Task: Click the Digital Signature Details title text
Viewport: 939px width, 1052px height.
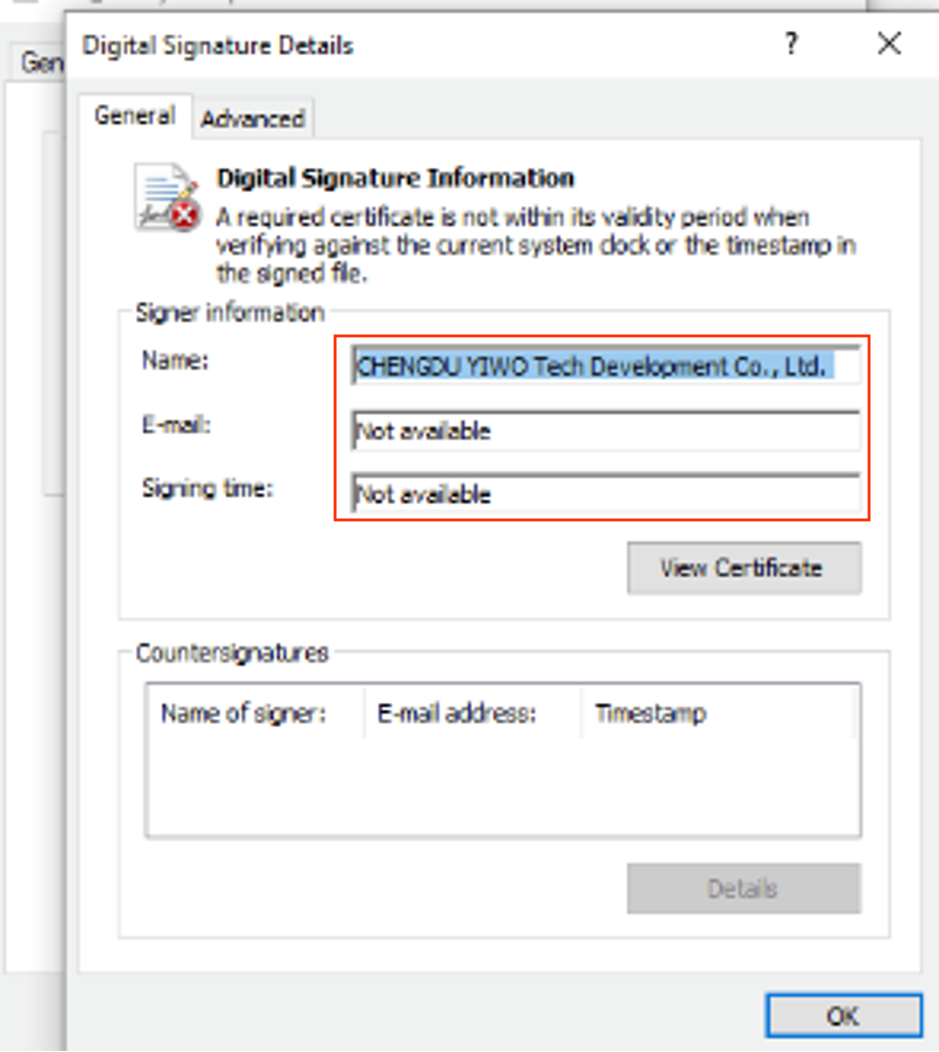Action: click(x=218, y=46)
